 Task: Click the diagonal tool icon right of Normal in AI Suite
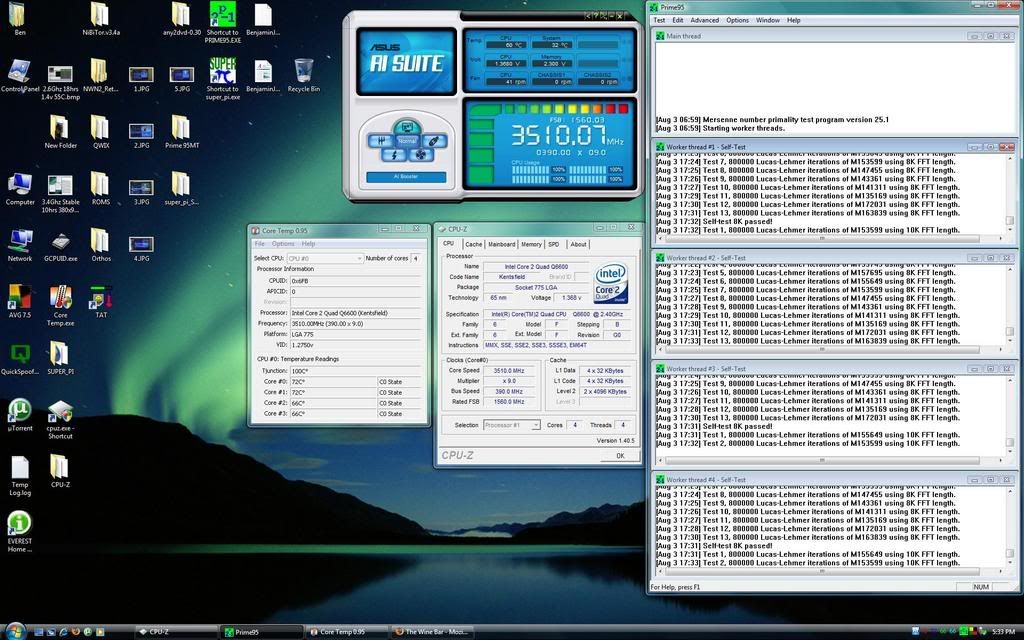(x=433, y=141)
